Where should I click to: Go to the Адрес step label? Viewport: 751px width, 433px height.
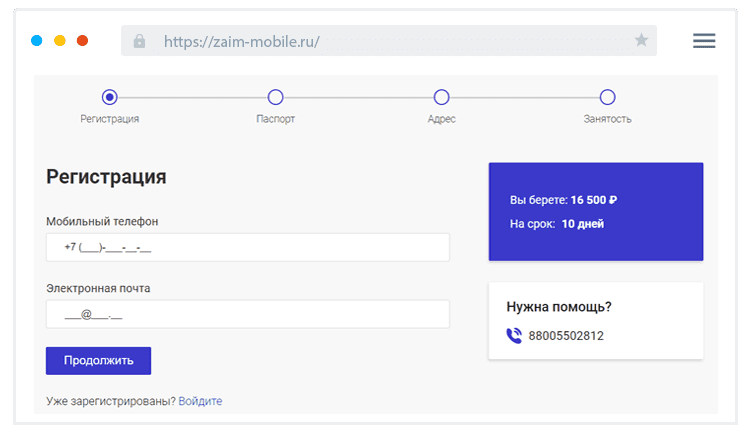(441, 119)
